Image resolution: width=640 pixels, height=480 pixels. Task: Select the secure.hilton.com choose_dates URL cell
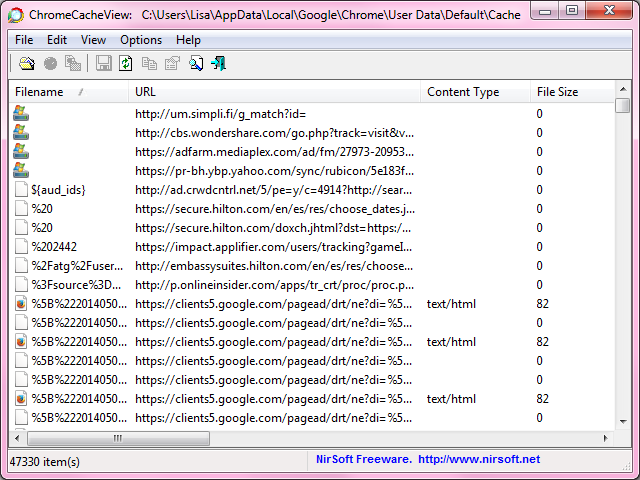pos(275,209)
